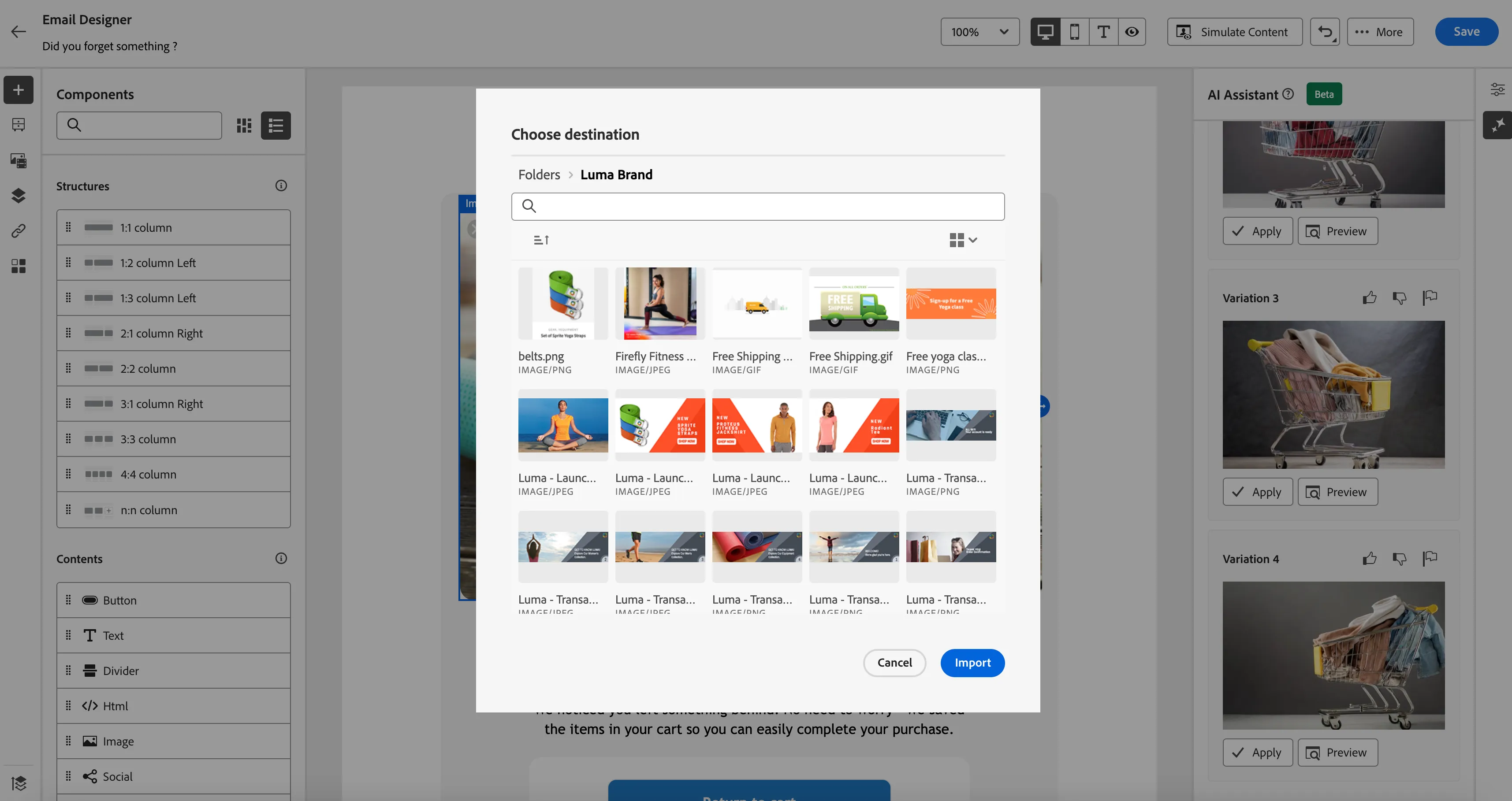Select belts.png thumbnail
This screenshot has height=801, width=1512.
pos(563,304)
